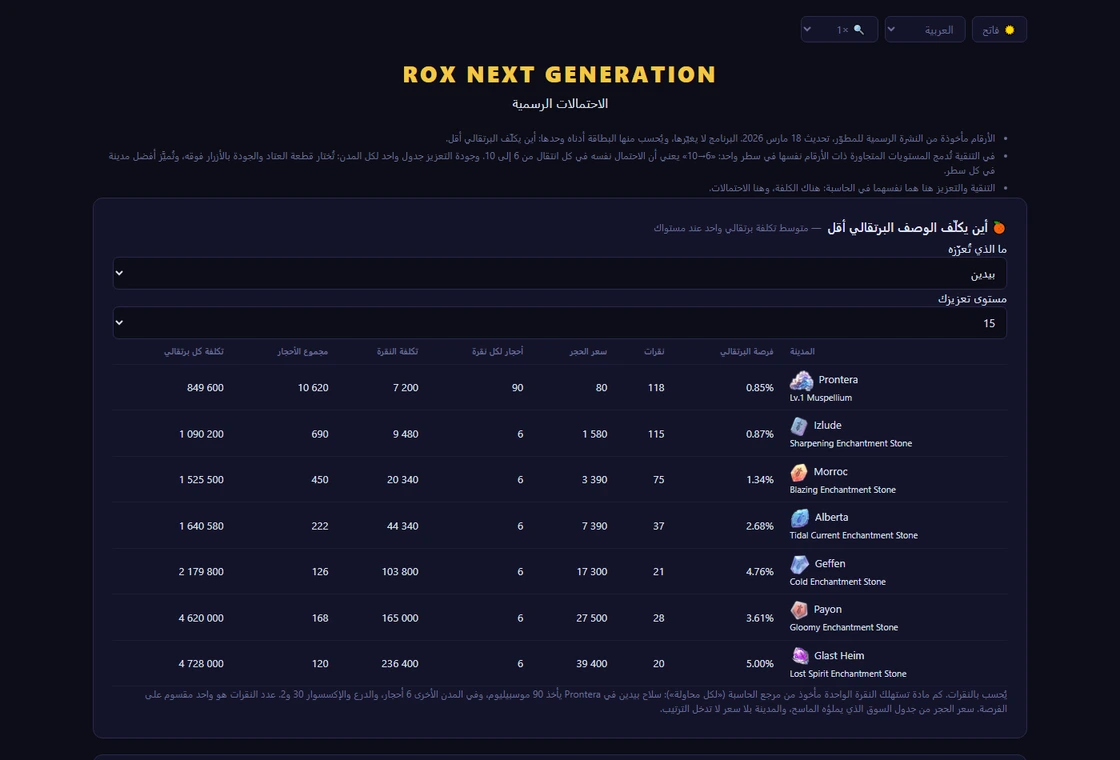Open the بيدين weapon type dropdown
Viewport: 1120px width, 760px height.
click(x=559, y=274)
